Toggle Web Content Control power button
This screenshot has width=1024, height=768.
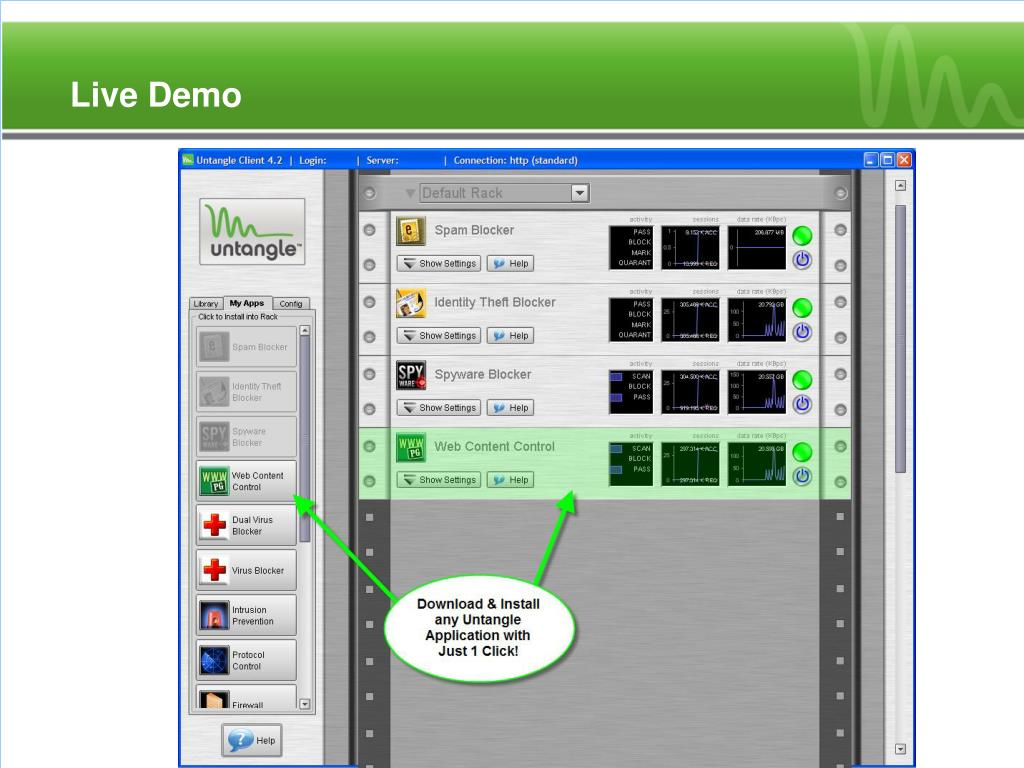pyautogui.click(x=802, y=476)
